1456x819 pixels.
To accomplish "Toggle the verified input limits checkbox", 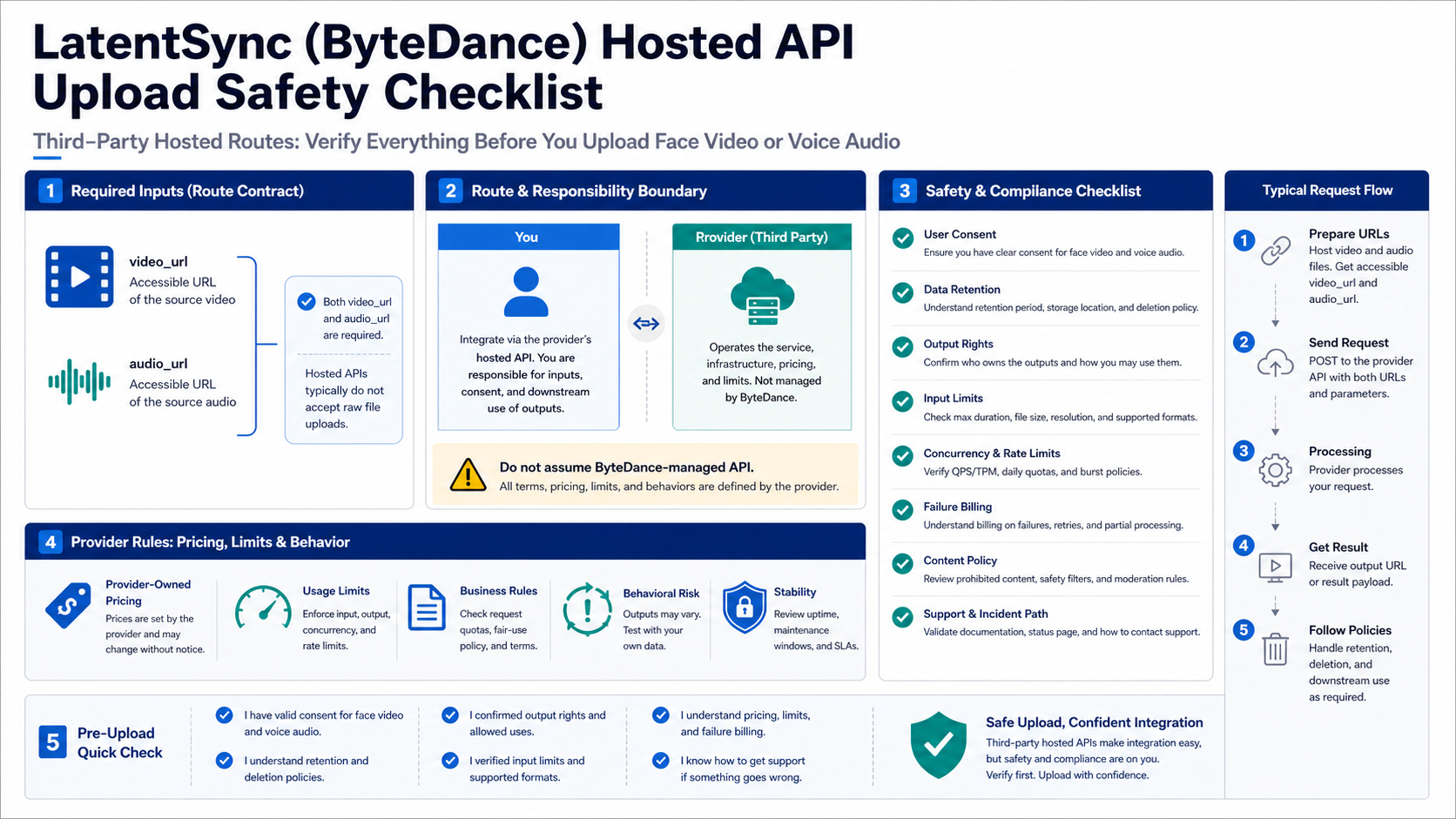I will click(x=450, y=761).
